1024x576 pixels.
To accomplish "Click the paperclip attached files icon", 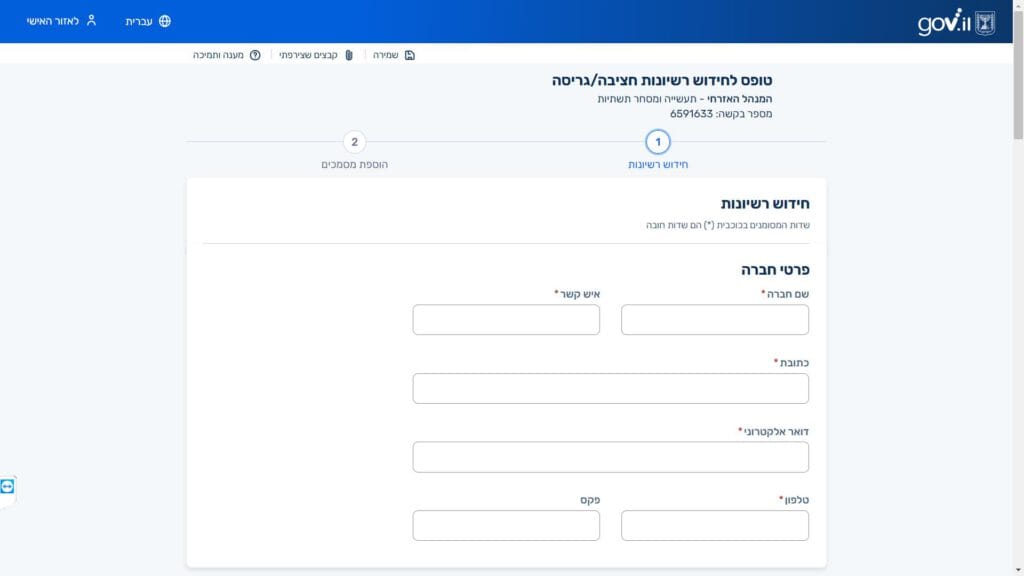I will (349, 55).
